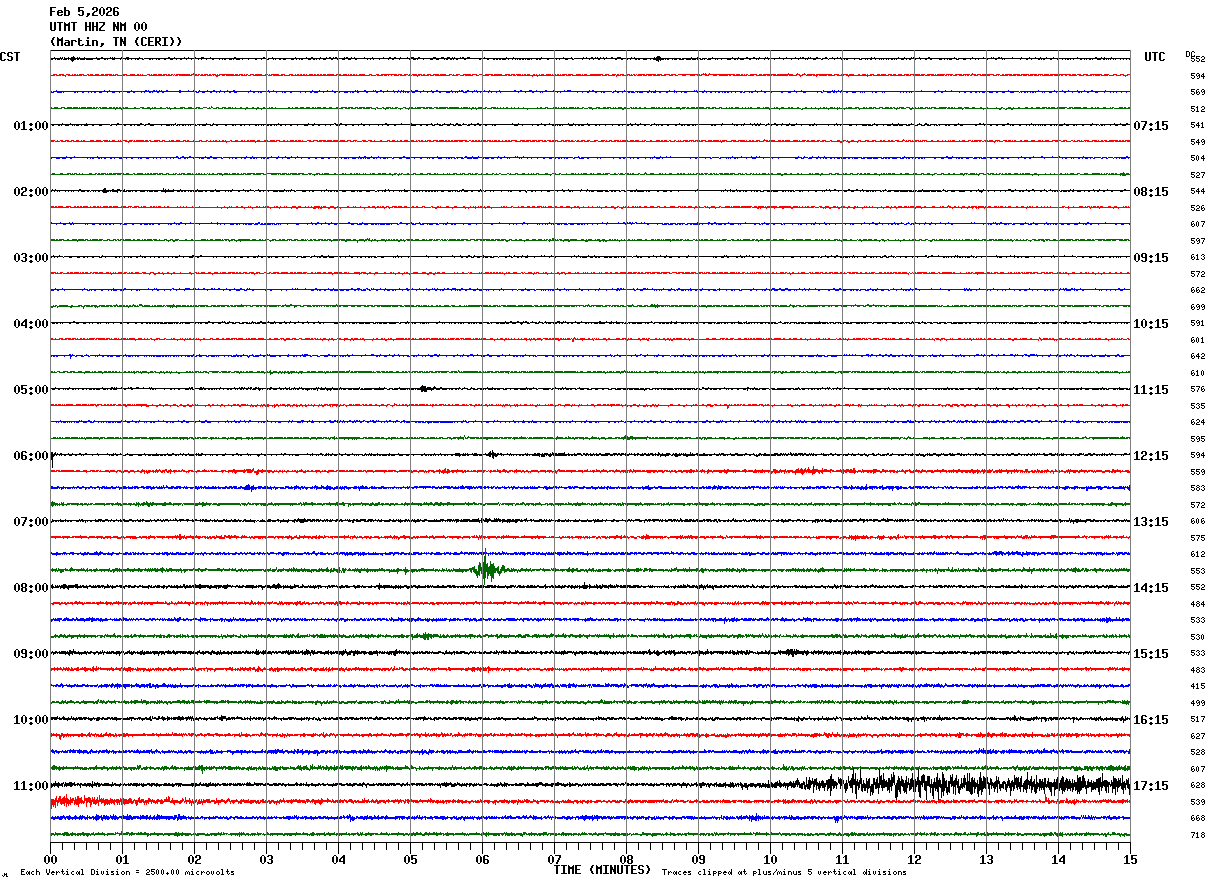Click the '00' minute tick label
1210x886 pixels.
pyautogui.click(x=50, y=859)
